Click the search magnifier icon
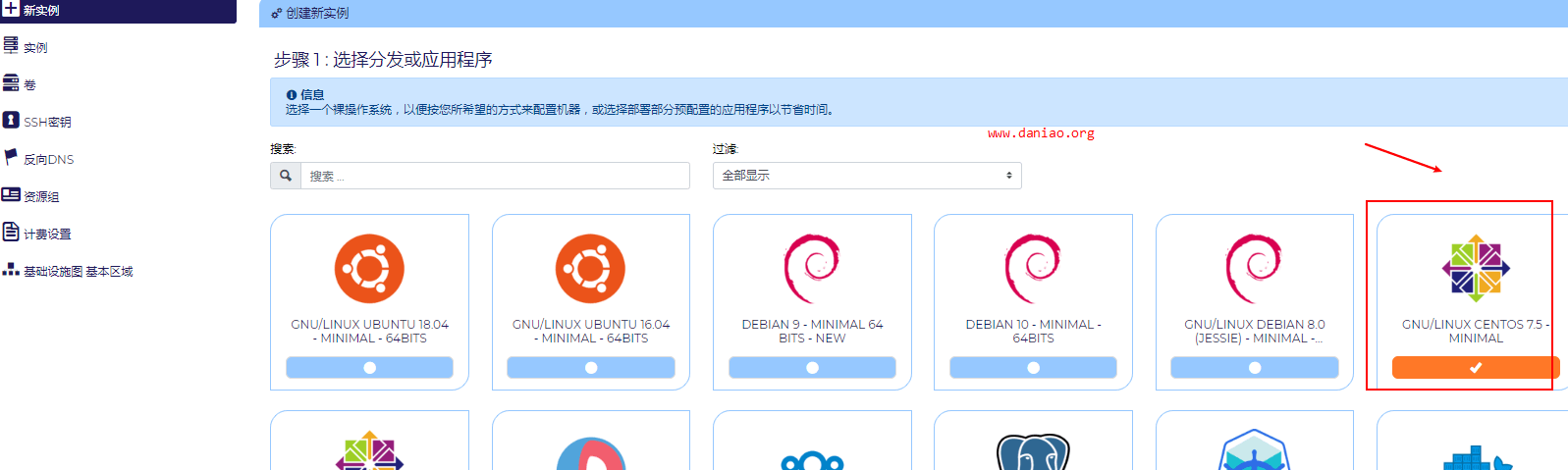Viewport: 1568px width, 470px height. pos(286,176)
